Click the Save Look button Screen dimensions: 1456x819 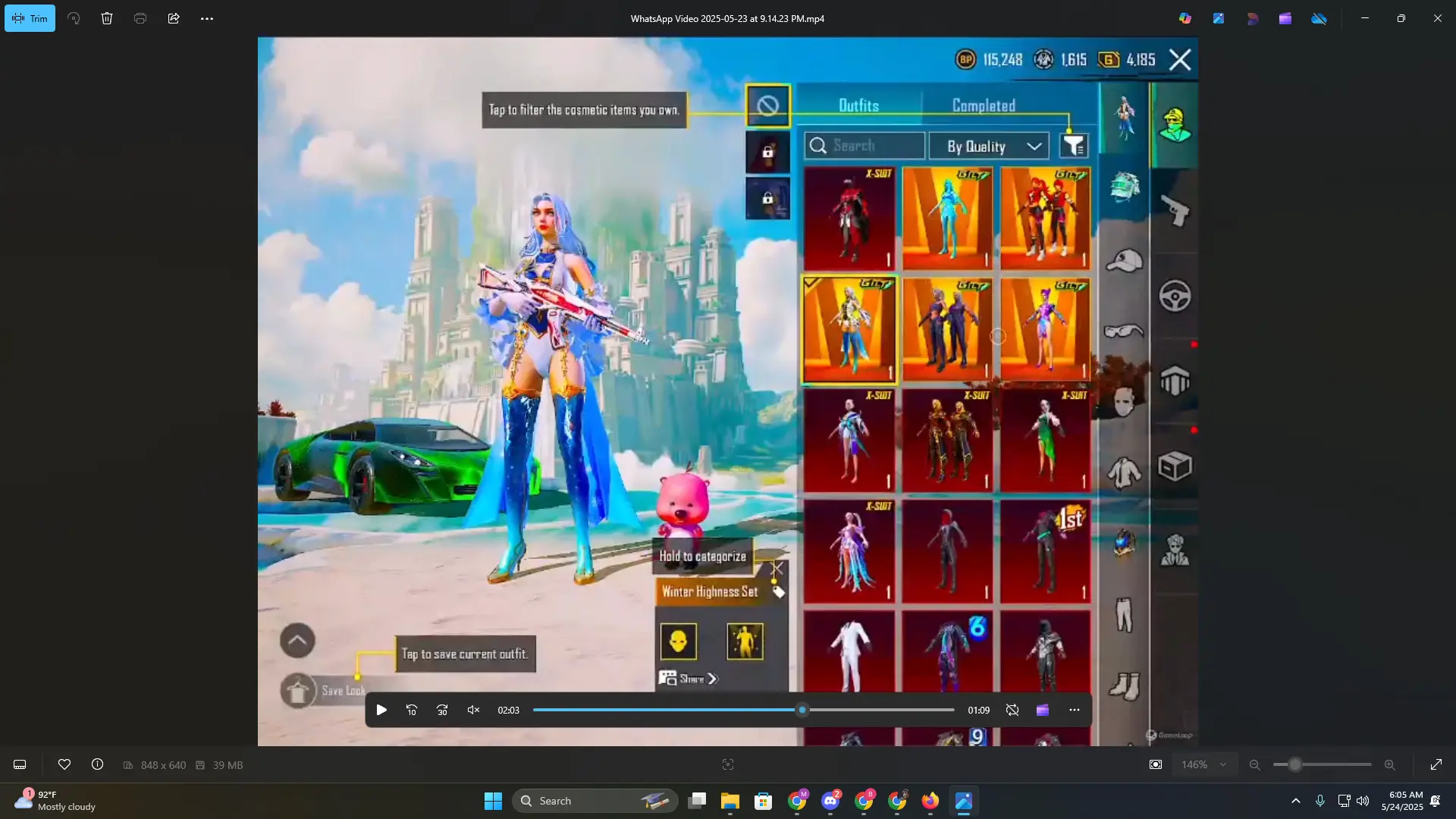pos(324,691)
